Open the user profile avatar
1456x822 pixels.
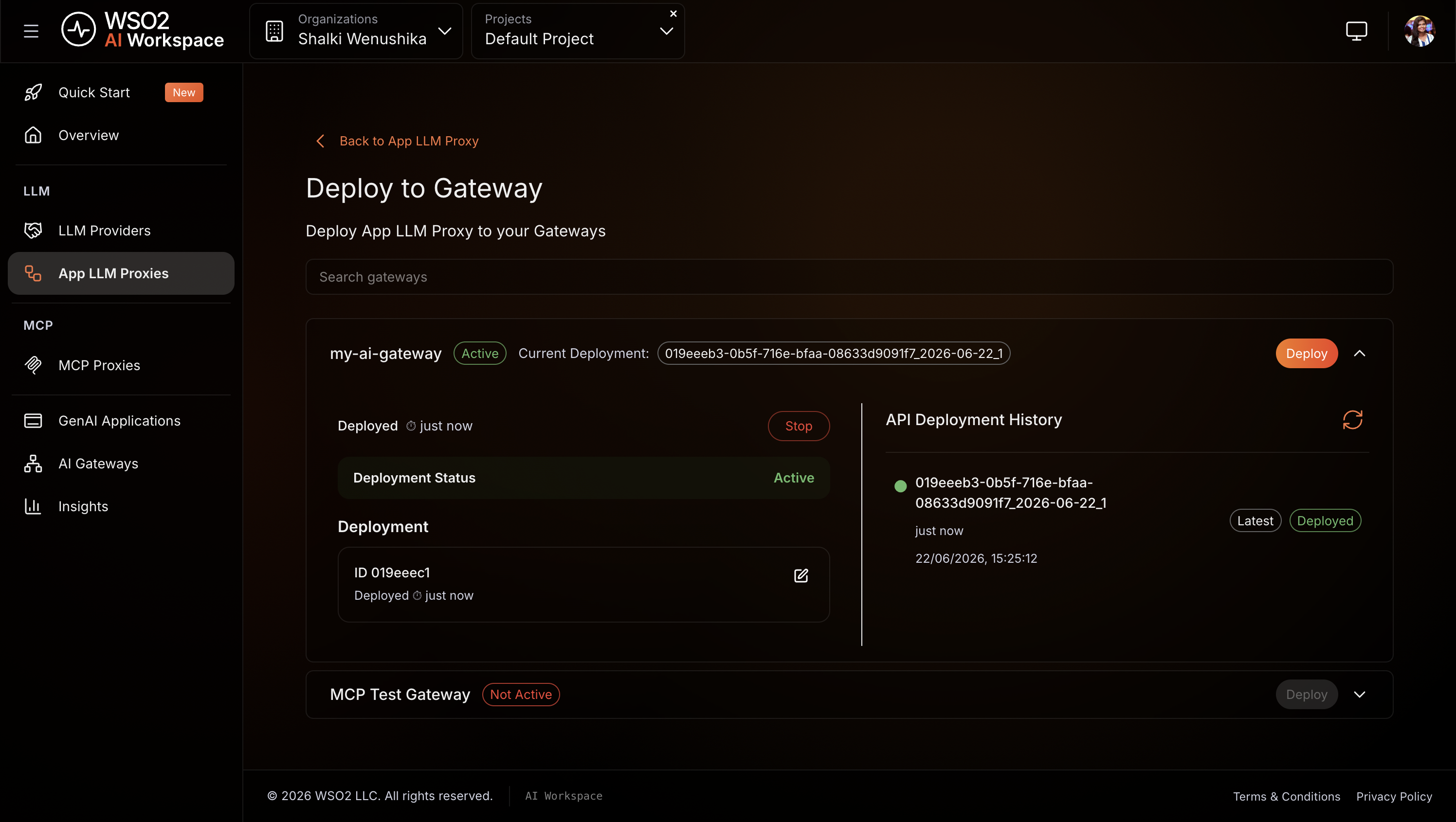1420,31
